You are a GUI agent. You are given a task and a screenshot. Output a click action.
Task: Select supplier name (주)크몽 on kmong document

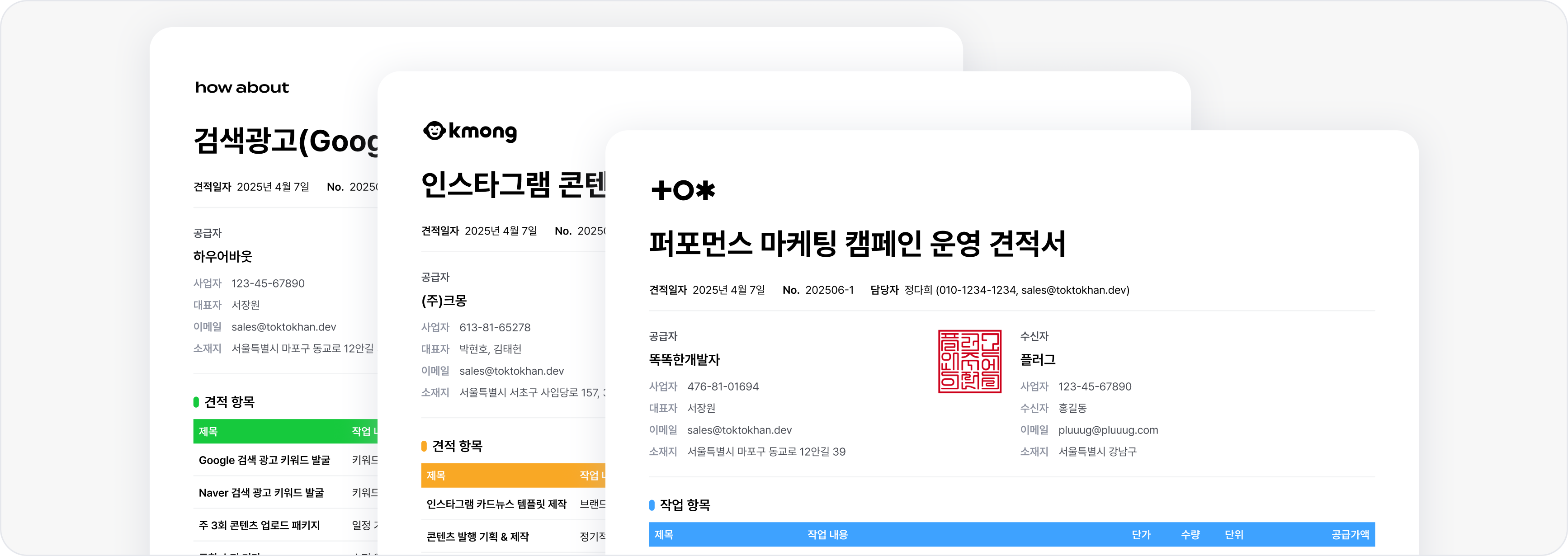pyautogui.click(x=444, y=301)
